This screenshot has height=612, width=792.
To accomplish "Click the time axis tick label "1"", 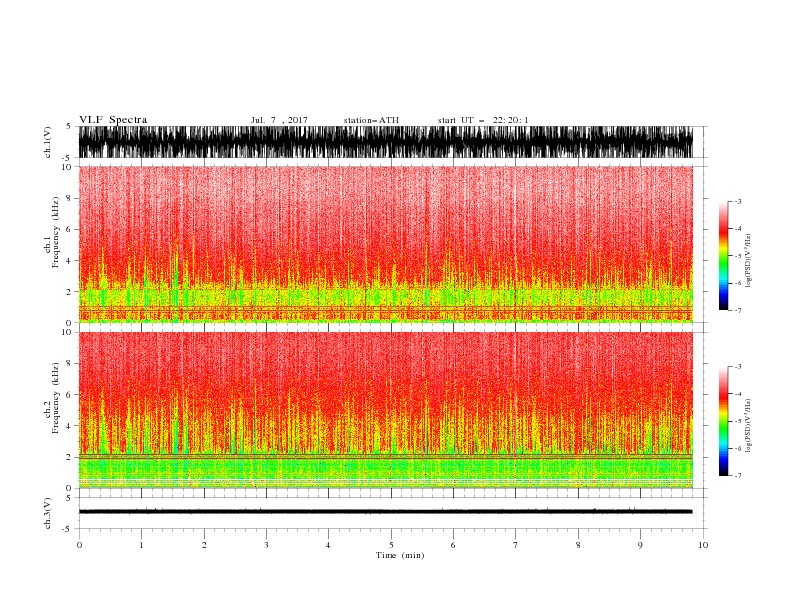I will tap(141, 545).
